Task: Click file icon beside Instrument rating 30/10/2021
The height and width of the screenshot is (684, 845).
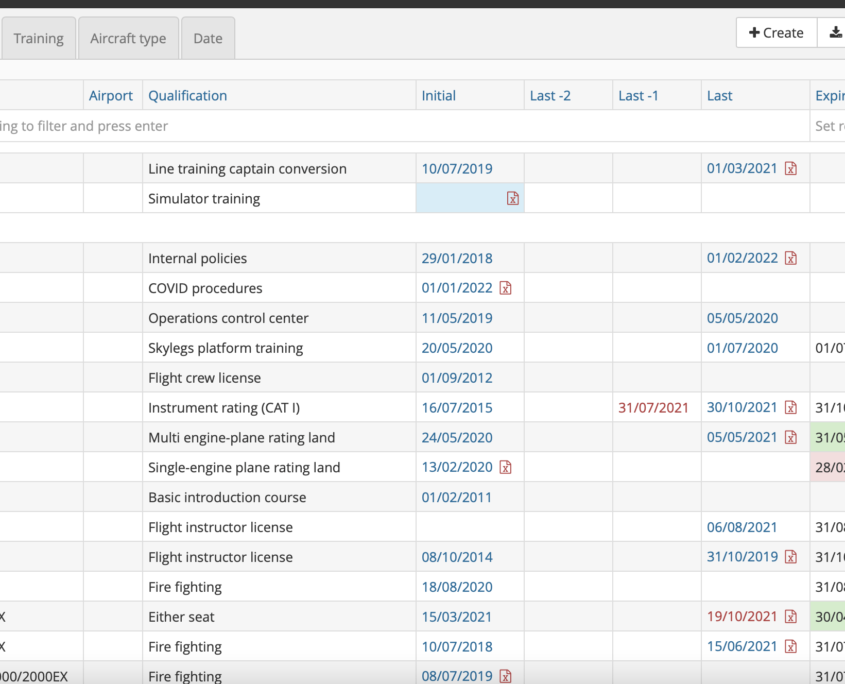Action: [791, 408]
